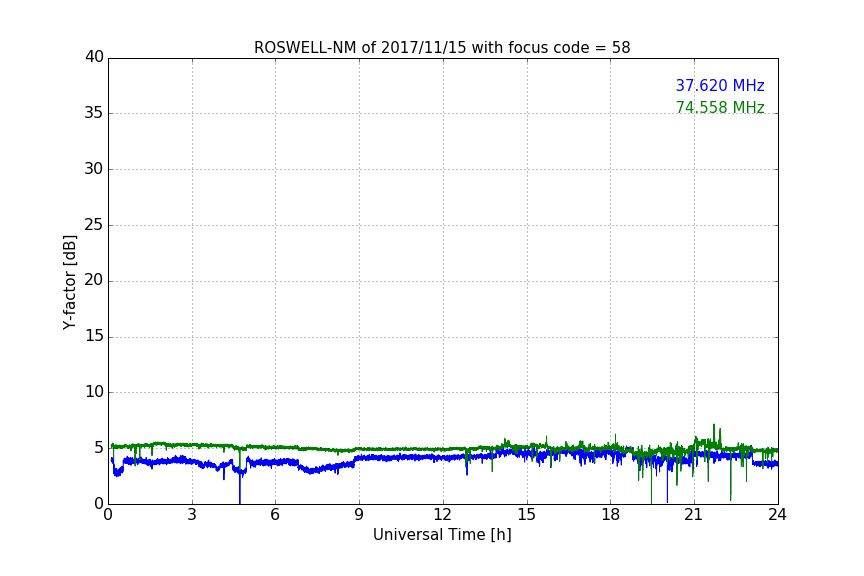The image size is (864, 576).
Task: Select the green '74.558 MHz' legend label
Action: tap(720, 107)
